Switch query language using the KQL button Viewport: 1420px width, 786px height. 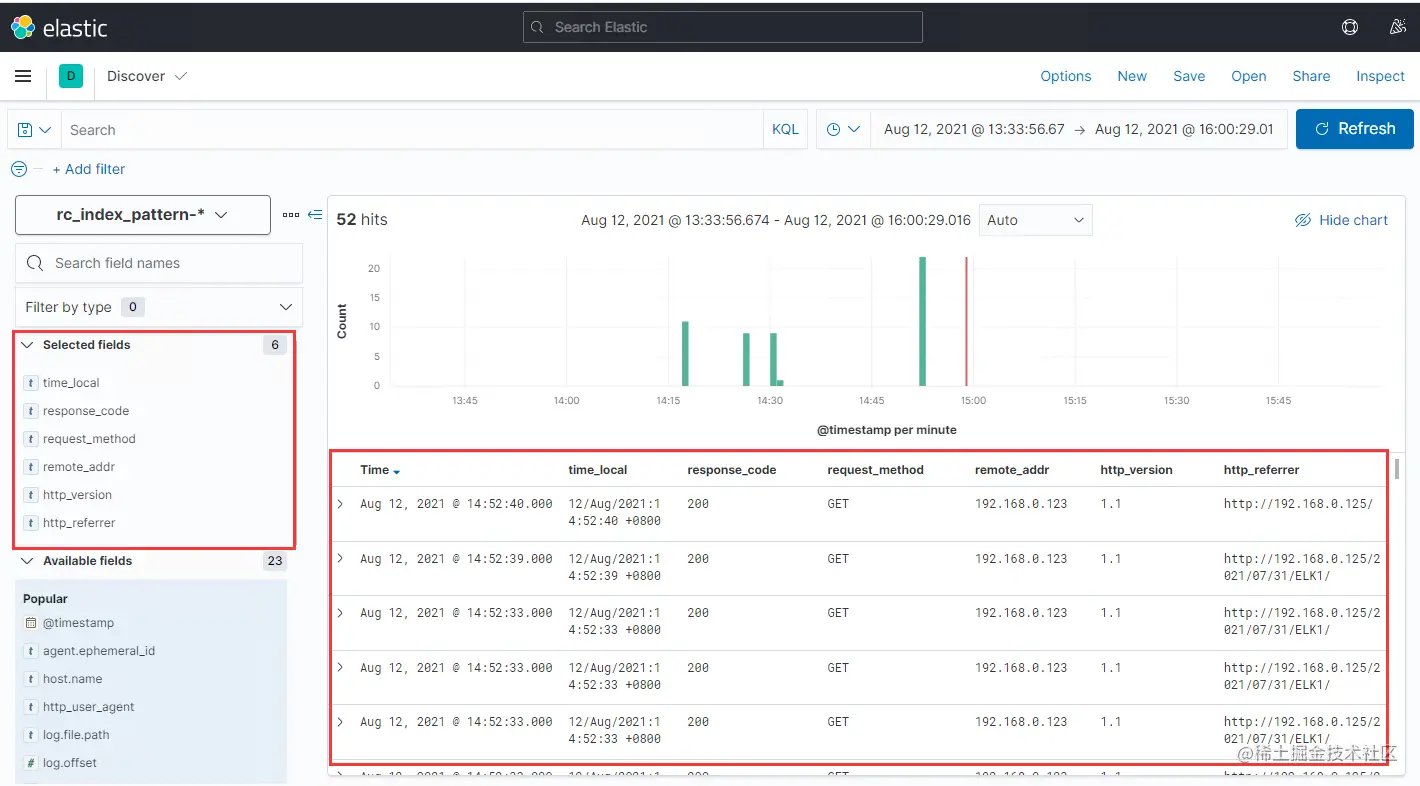click(x=785, y=129)
